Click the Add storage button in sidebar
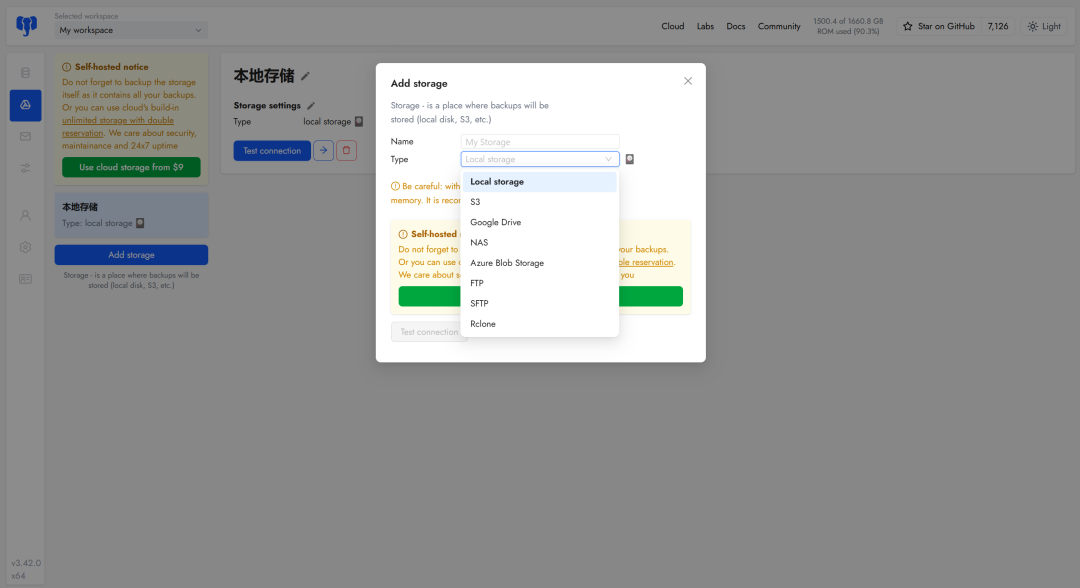Screen dimensions: 1080x588 131,255
